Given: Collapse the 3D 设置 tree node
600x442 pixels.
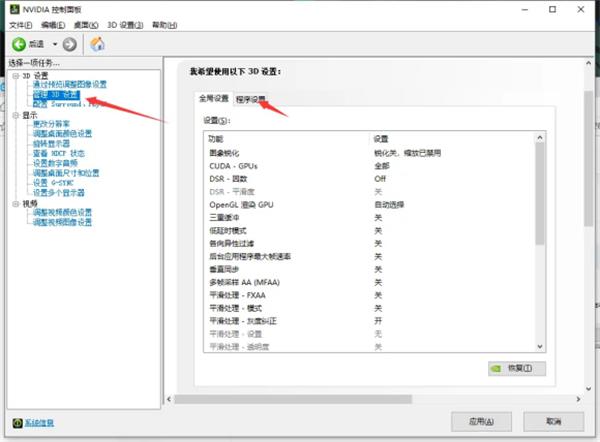Looking at the screenshot, I should tap(16, 76).
